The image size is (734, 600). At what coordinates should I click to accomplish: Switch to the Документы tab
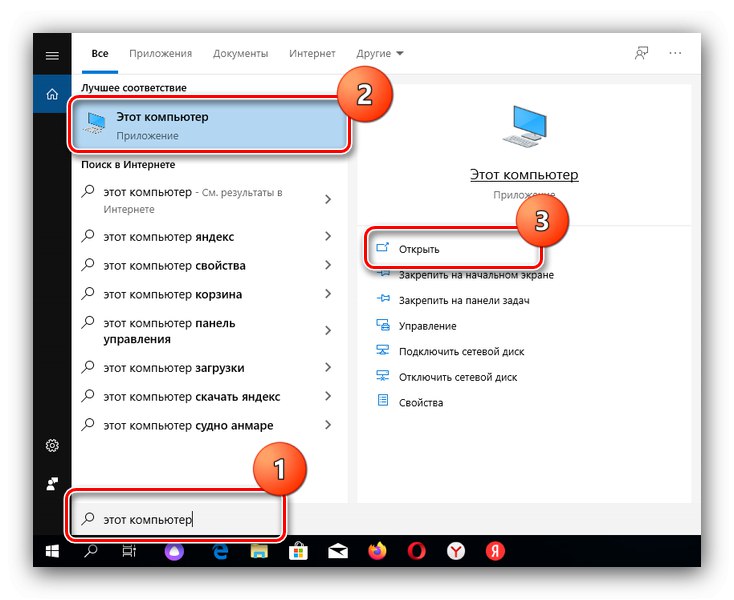pos(241,53)
